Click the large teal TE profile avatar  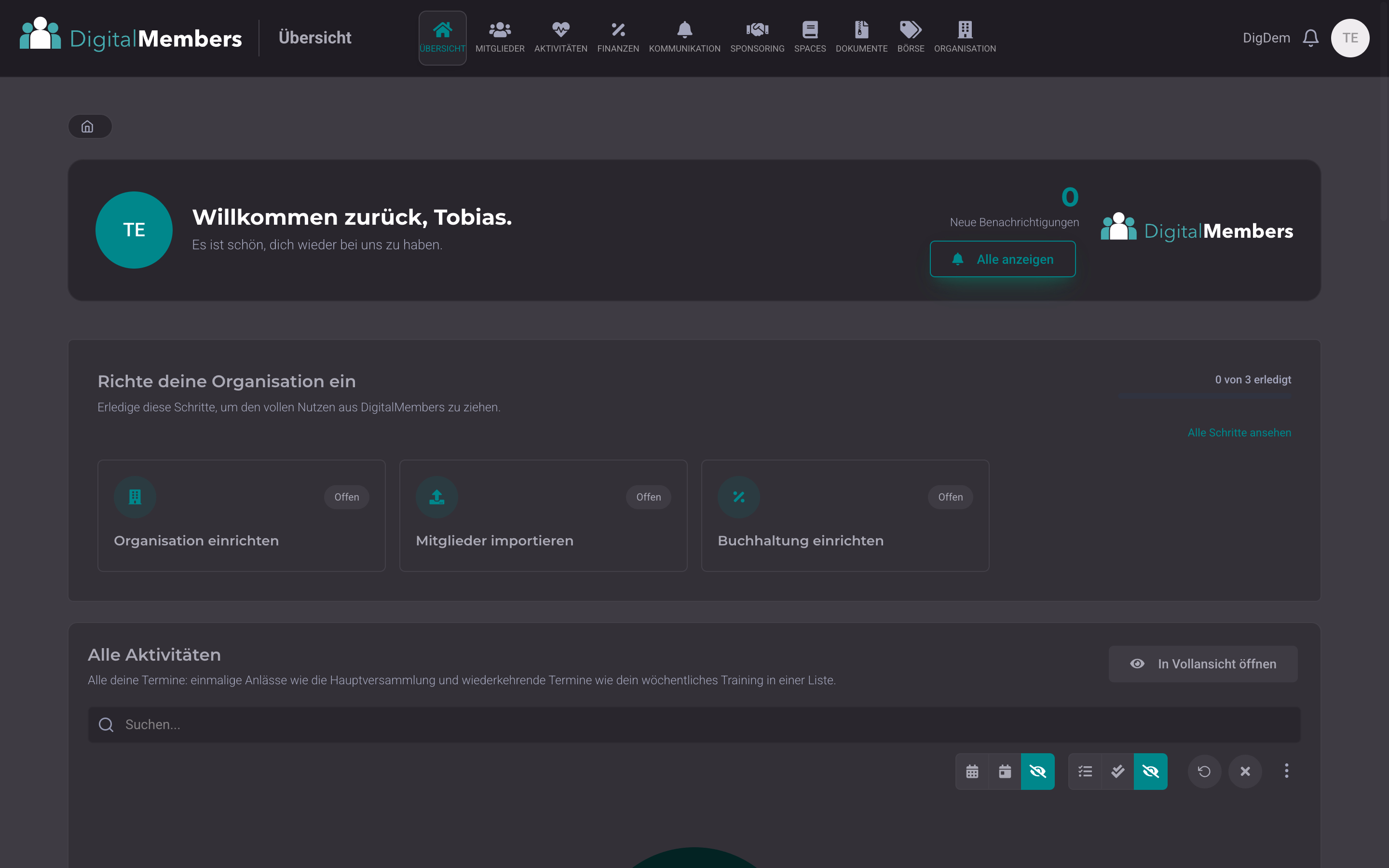[134, 230]
